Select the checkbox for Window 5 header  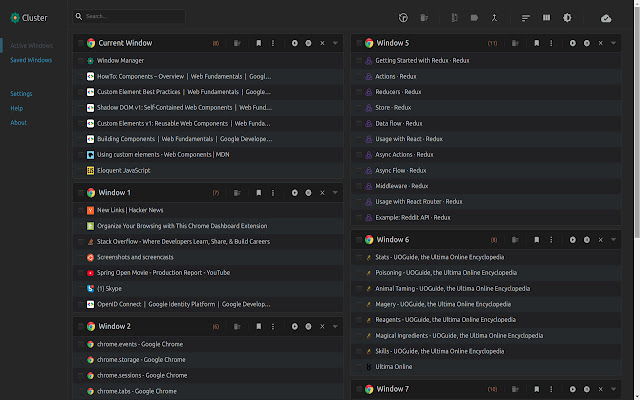click(357, 44)
